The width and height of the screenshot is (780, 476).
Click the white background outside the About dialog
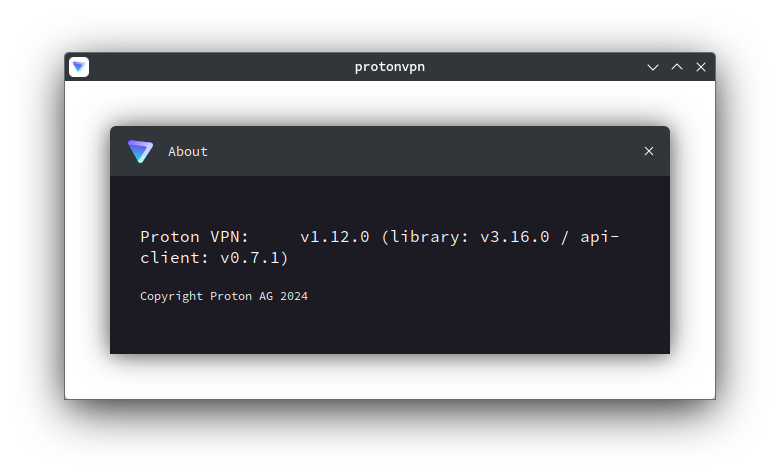pos(390,376)
